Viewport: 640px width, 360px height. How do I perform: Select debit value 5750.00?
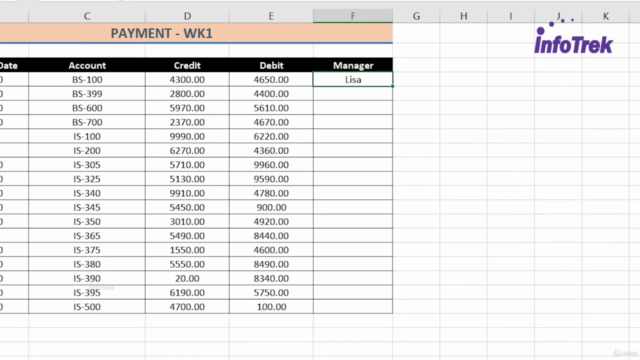tap(271, 293)
